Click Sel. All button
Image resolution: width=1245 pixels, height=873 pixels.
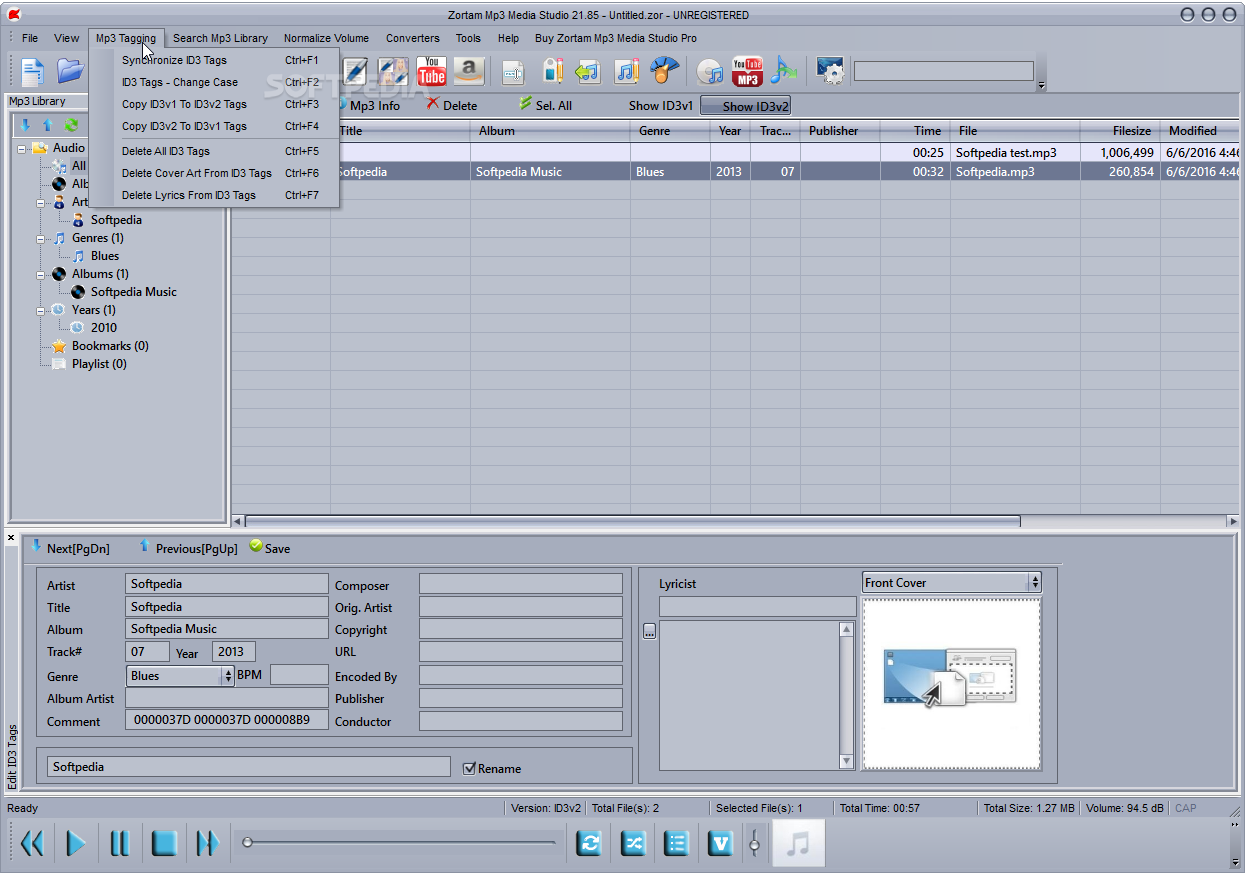pos(546,105)
